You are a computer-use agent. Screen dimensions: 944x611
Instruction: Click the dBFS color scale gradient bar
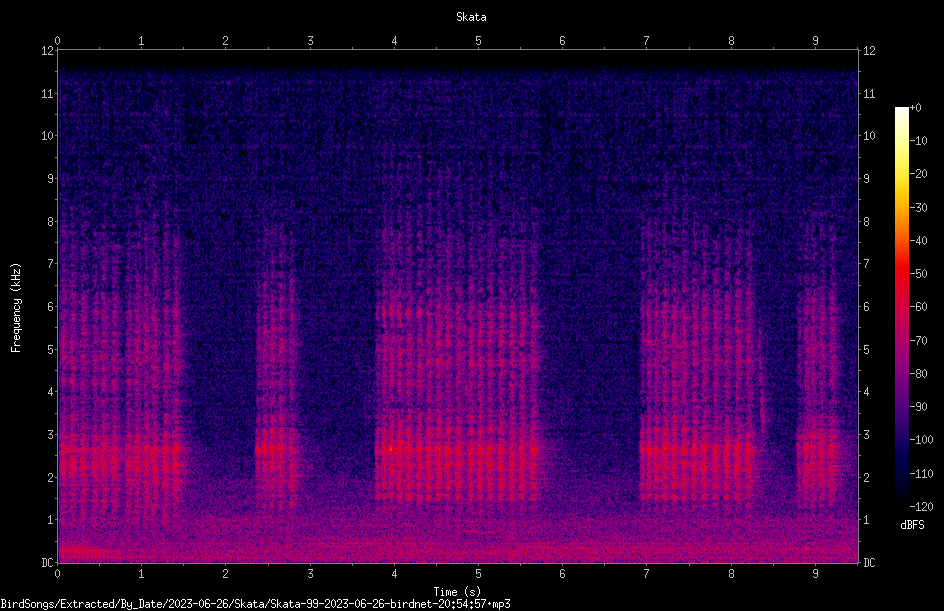(901, 307)
